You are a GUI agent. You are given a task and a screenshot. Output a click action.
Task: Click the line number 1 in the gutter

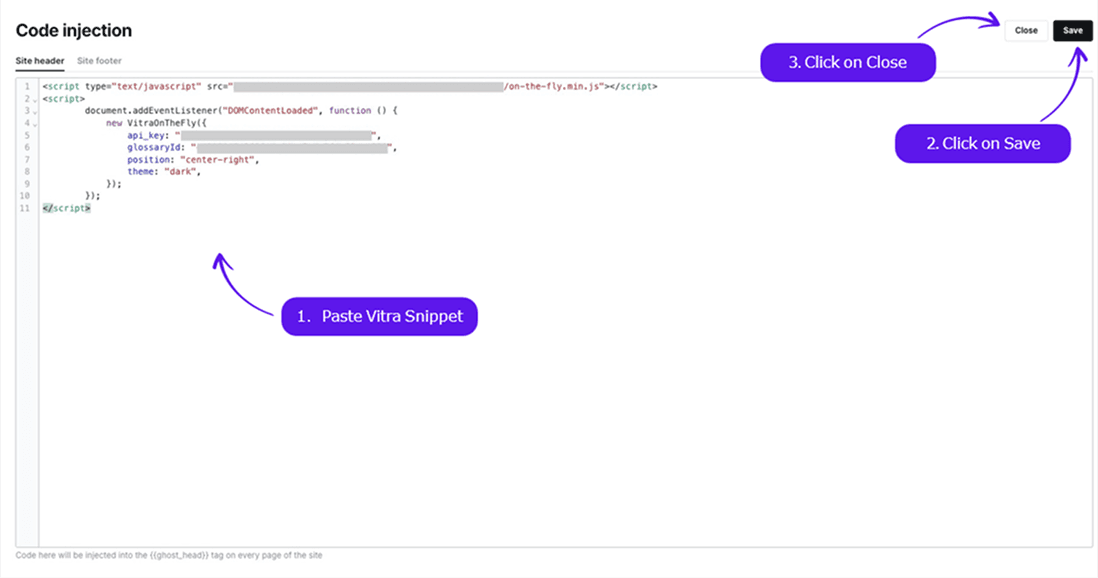[x=27, y=87]
